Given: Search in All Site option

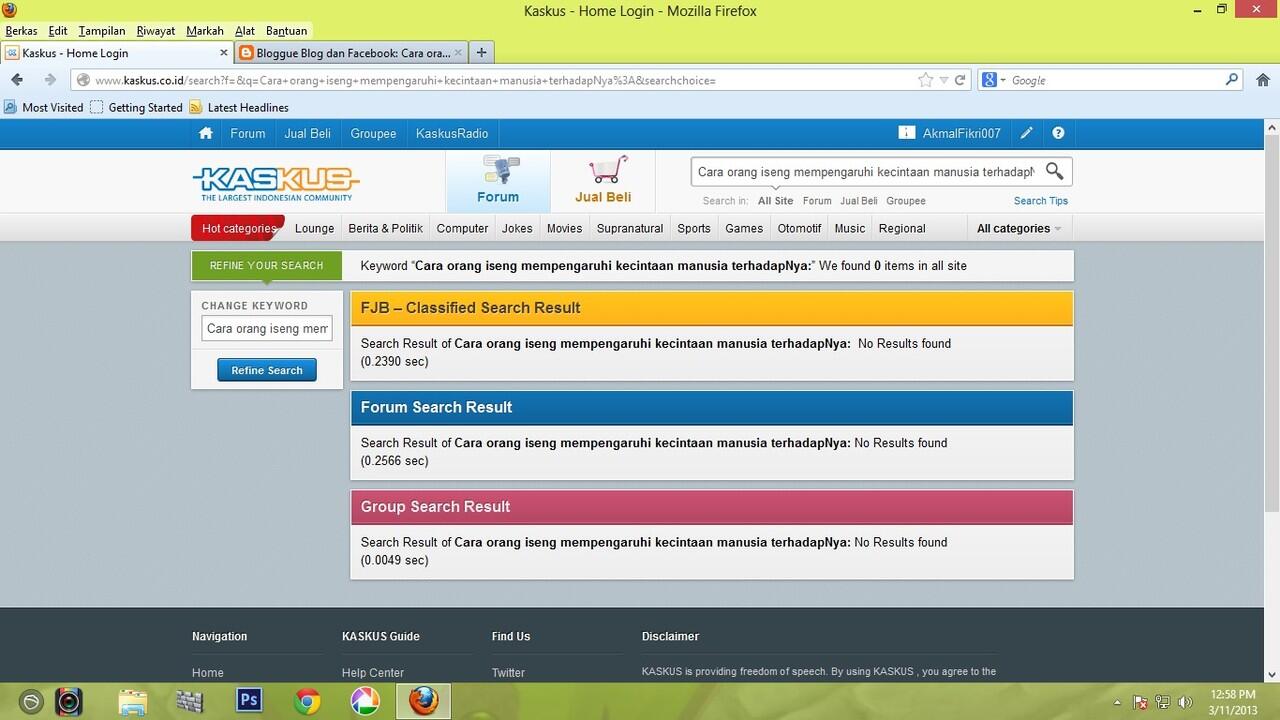Looking at the screenshot, I should click(x=775, y=201).
